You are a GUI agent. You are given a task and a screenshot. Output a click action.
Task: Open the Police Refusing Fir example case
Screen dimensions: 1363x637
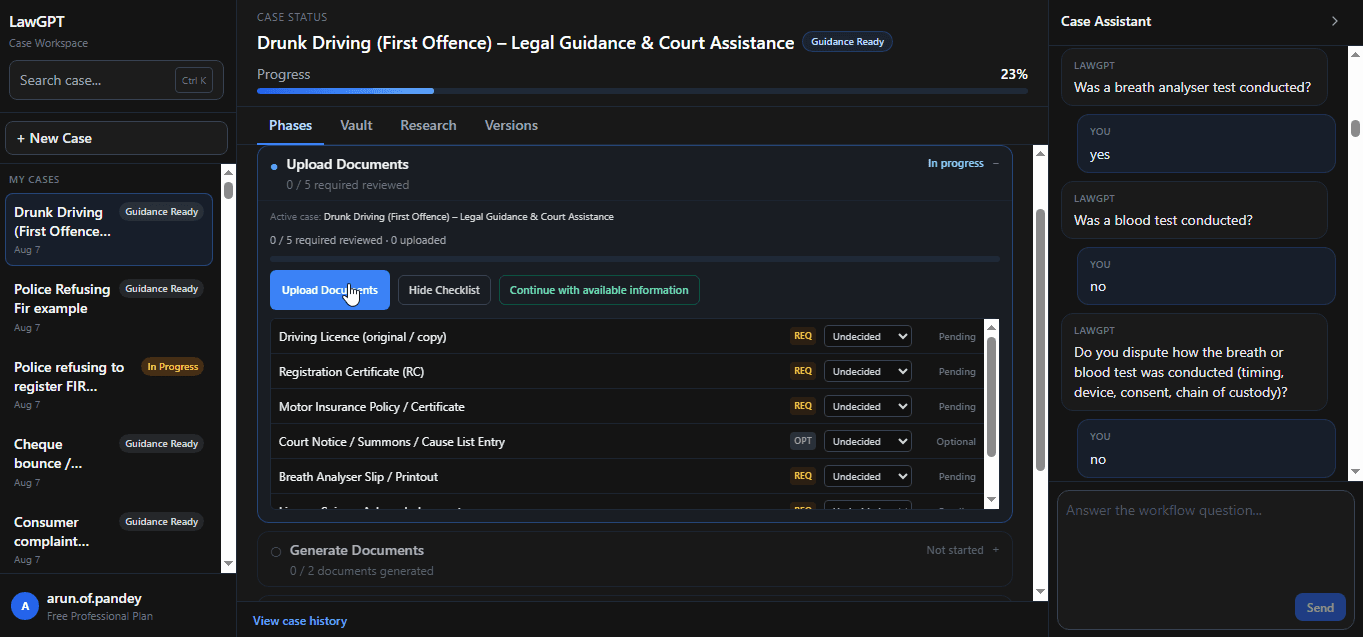(x=109, y=307)
